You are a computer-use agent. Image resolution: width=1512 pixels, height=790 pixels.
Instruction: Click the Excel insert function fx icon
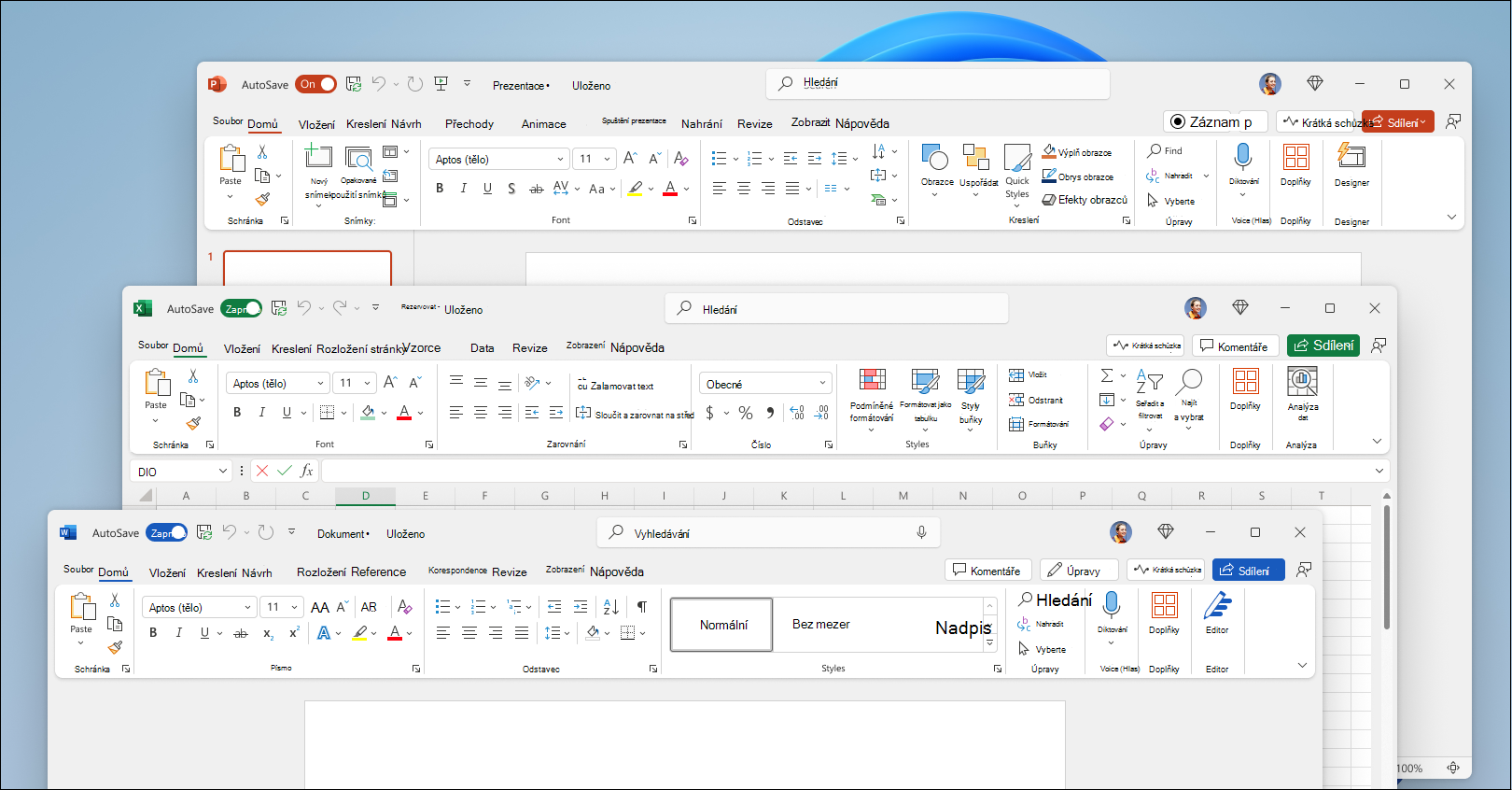point(306,471)
